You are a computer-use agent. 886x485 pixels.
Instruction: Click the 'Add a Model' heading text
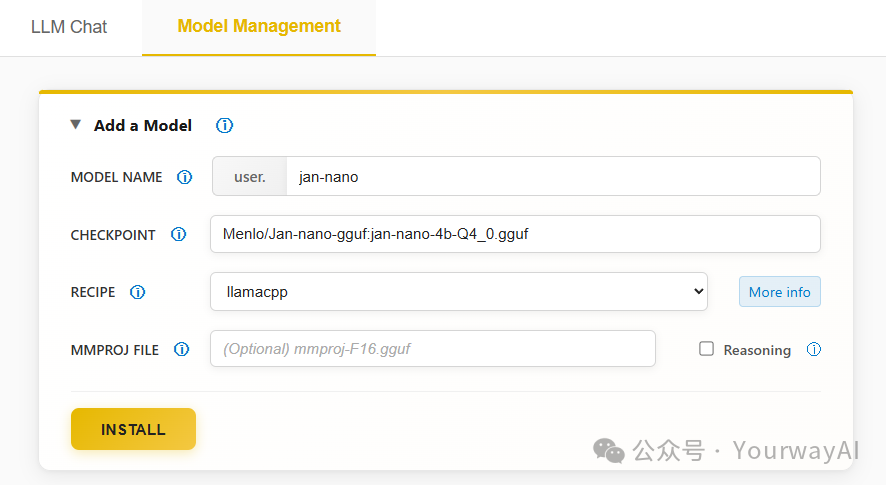[143, 125]
